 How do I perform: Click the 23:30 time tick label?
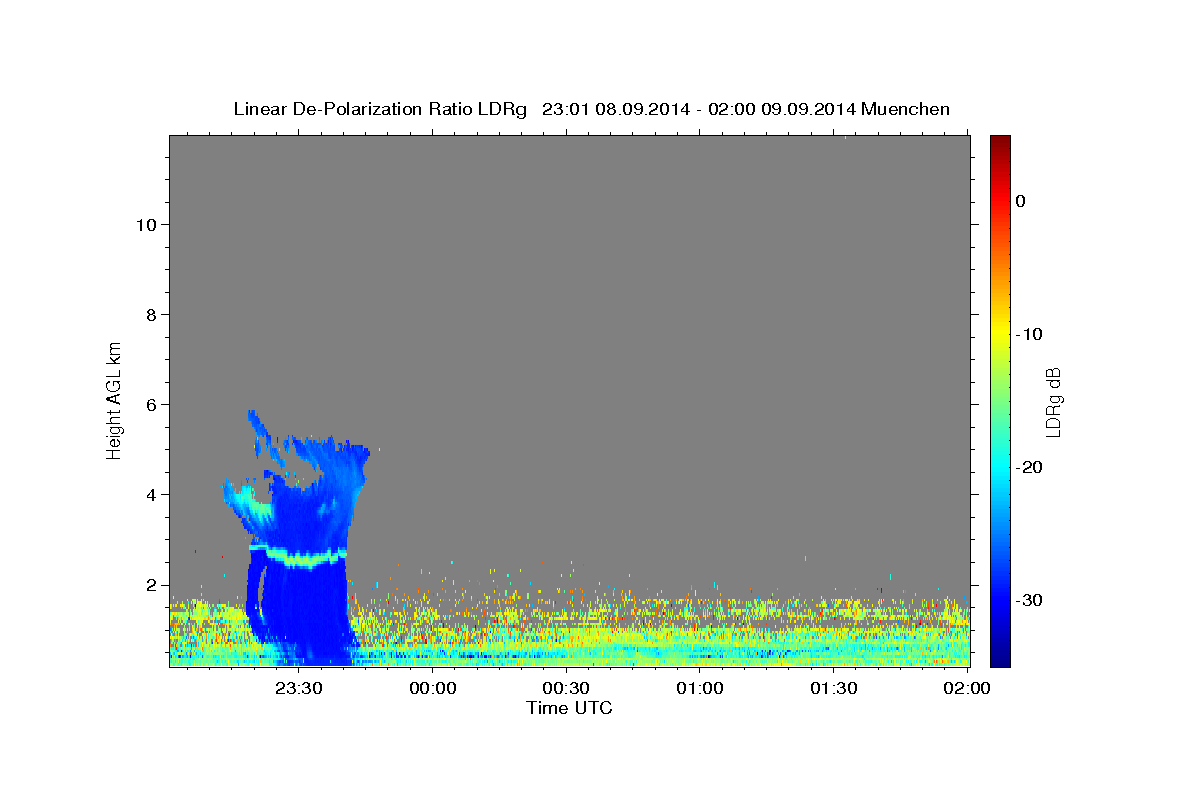click(x=299, y=688)
